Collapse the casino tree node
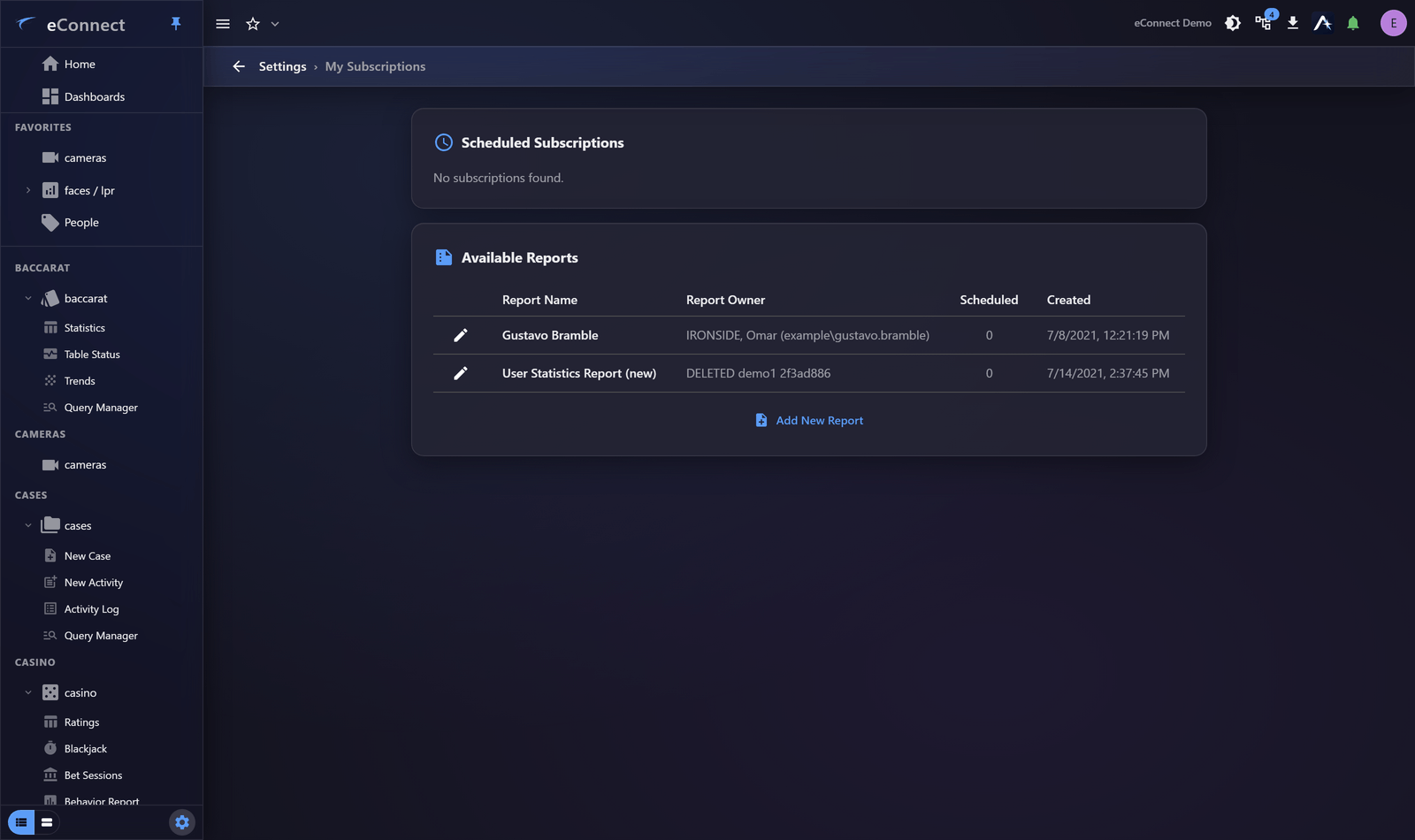The image size is (1415, 840). click(x=28, y=692)
